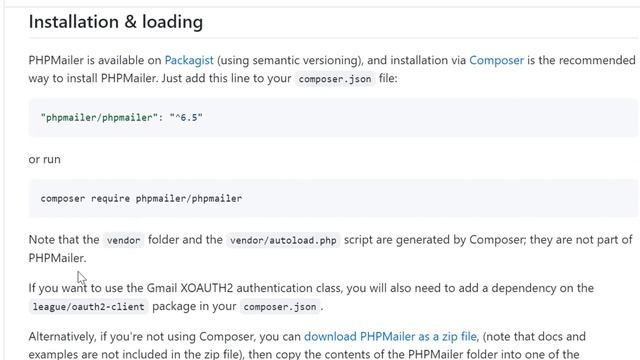Click the composer.json code after "package in your"
Viewport: 640px width, 360px height.
point(280,307)
